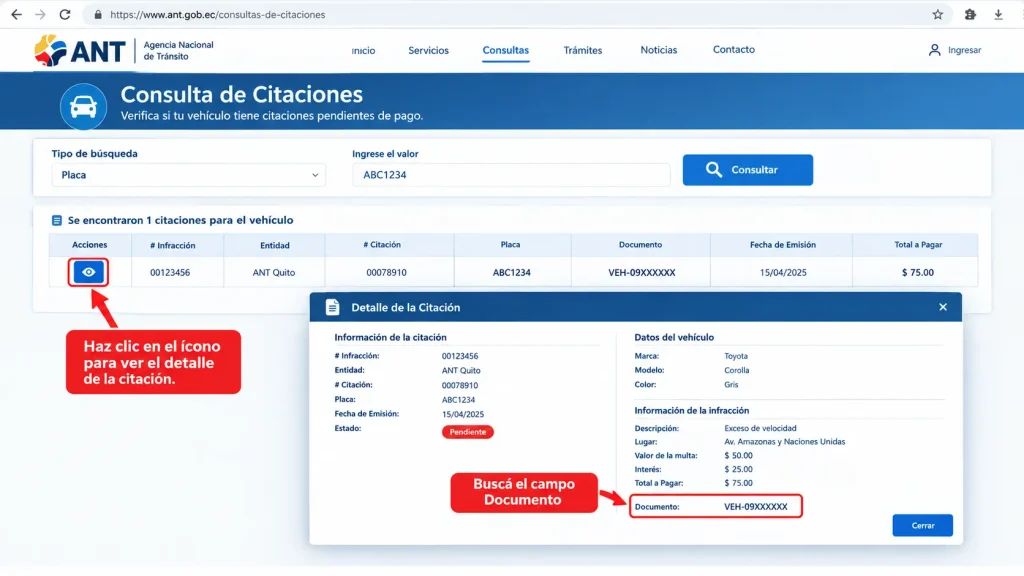Screen dimensions: 1024x576
Task: Click the document icon in Detalle de la Citación
Action: coord(332,307)
